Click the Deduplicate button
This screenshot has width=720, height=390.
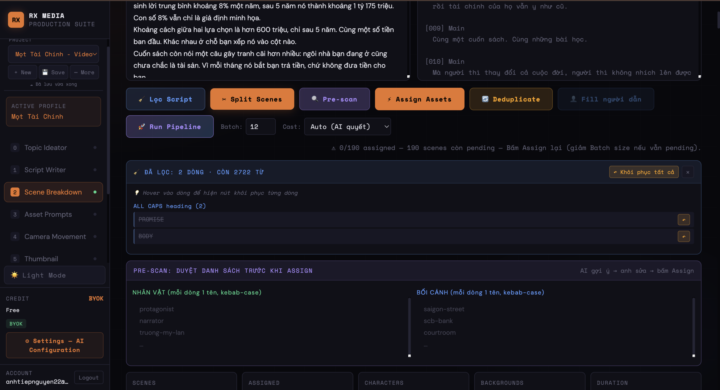pos(511,99)
